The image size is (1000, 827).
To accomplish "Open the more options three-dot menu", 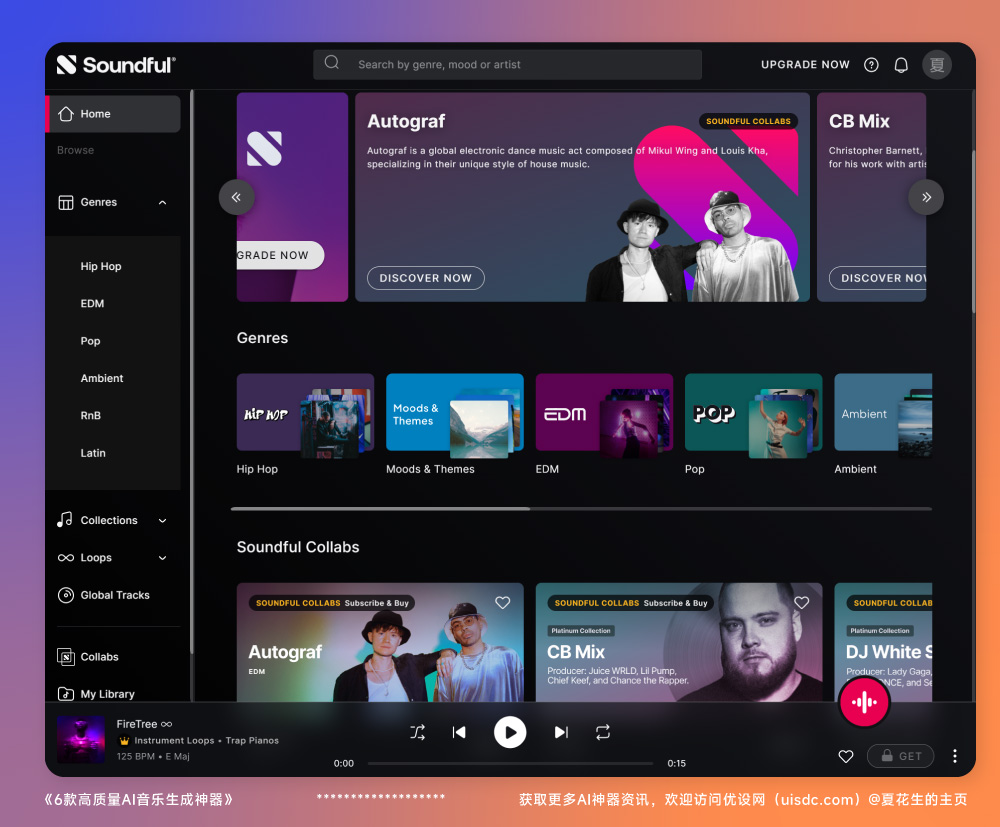I will 955,756.
